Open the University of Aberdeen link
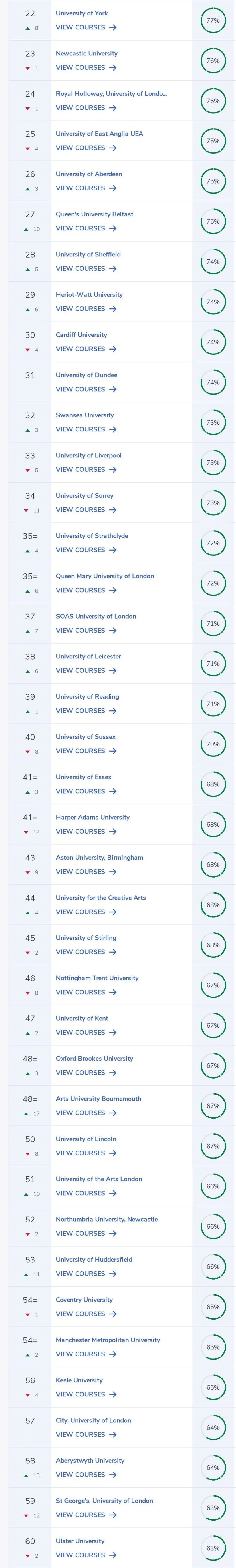Viewport: 236px width, 1568px height. (x=89, y=174)
